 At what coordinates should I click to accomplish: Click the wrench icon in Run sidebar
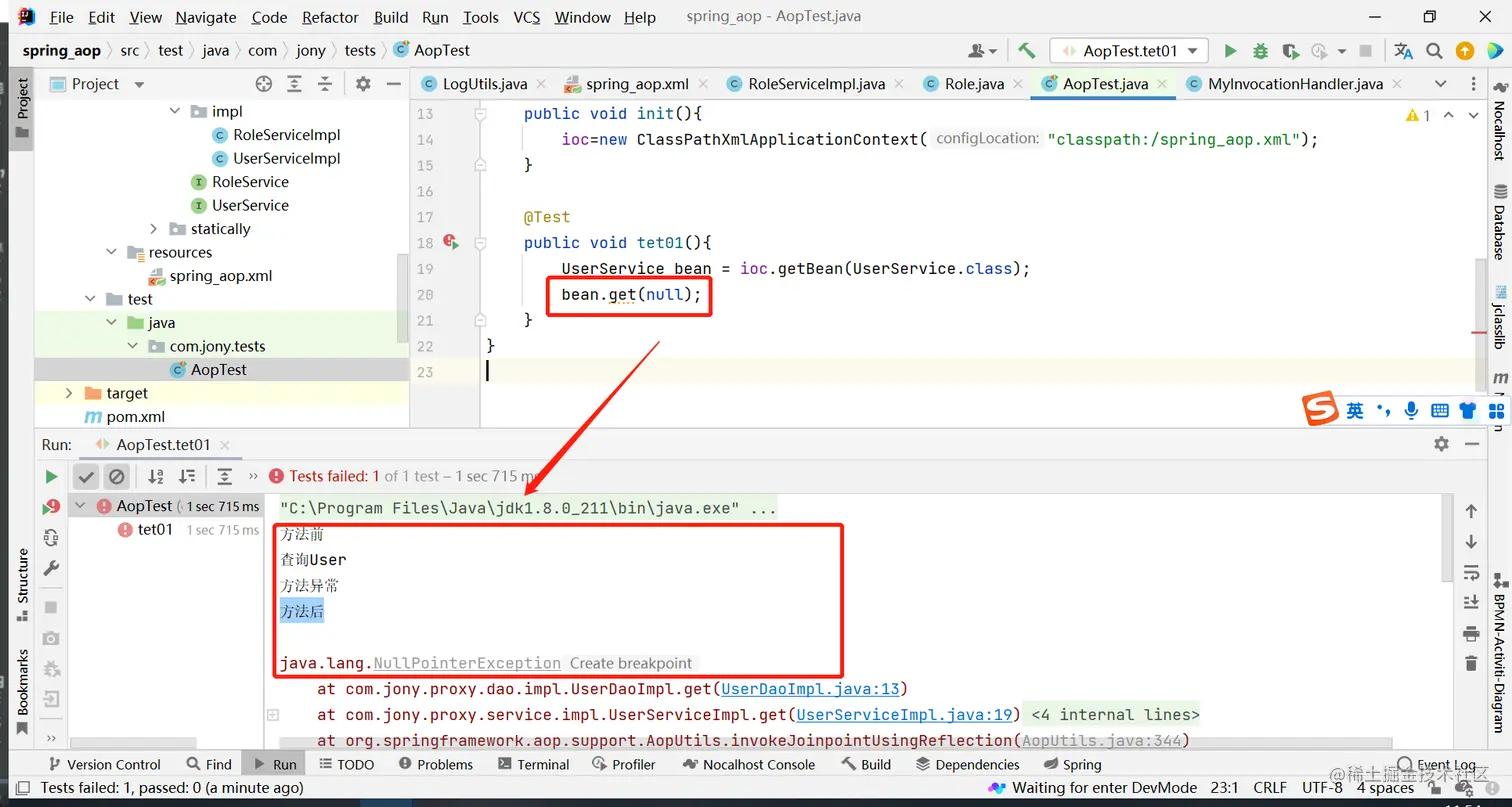tap(51, 568)
